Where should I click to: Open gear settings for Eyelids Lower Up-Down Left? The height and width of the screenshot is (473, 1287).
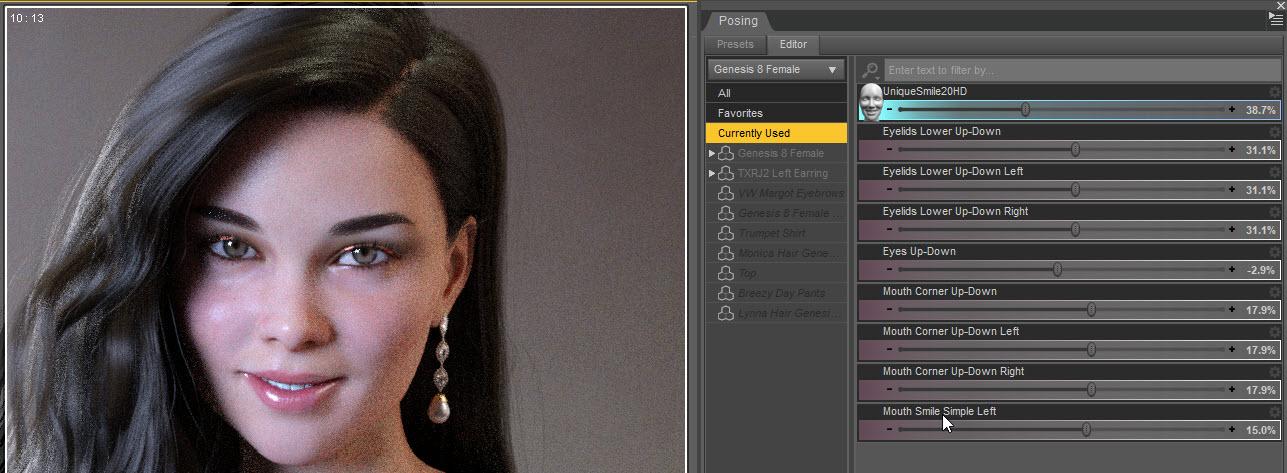(x=1274, y=172)
